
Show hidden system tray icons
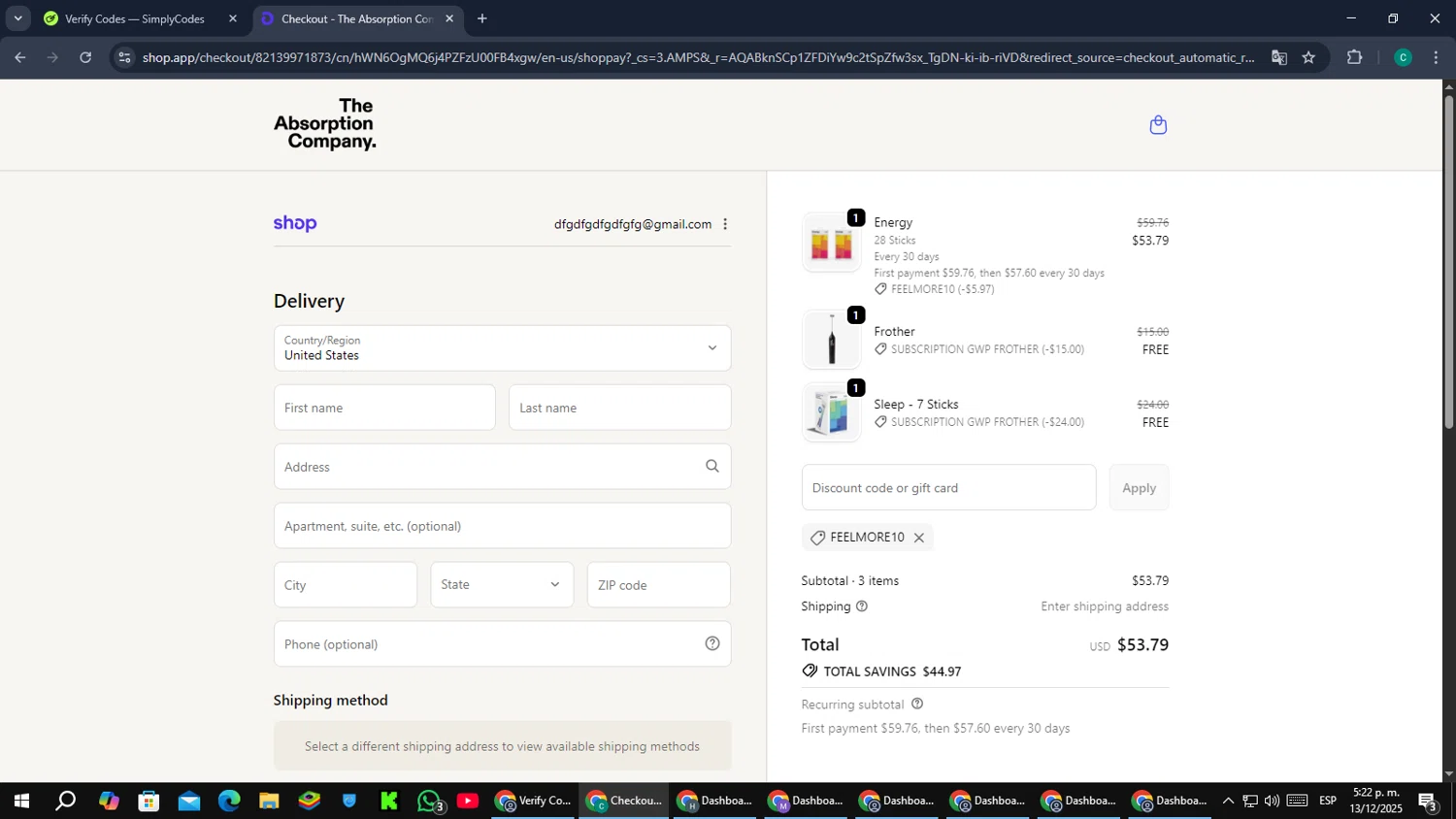pos(1228,801)
